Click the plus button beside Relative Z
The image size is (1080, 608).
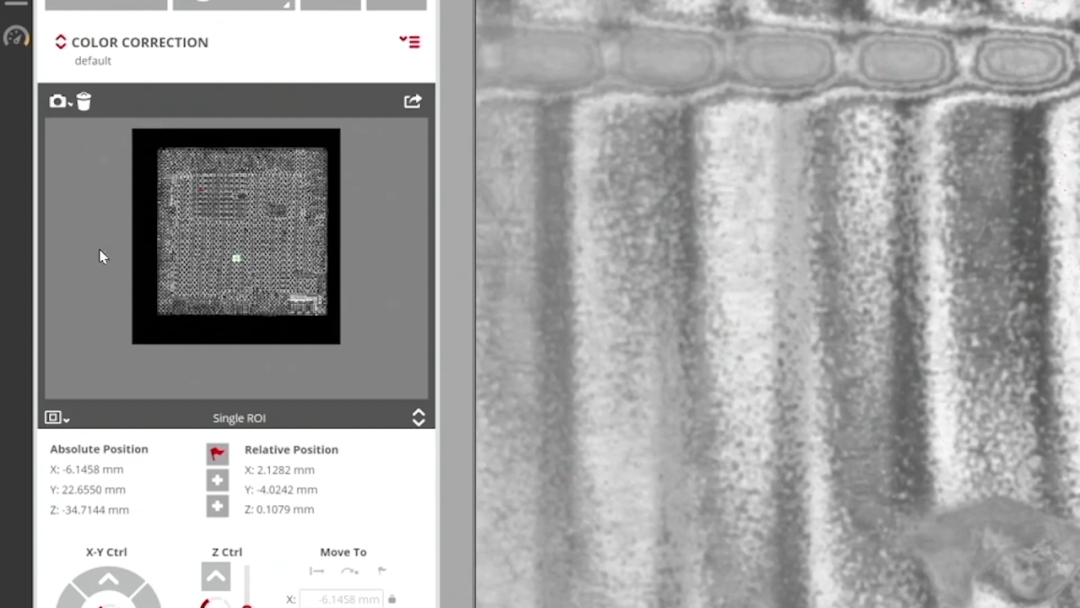click(217, 506)
